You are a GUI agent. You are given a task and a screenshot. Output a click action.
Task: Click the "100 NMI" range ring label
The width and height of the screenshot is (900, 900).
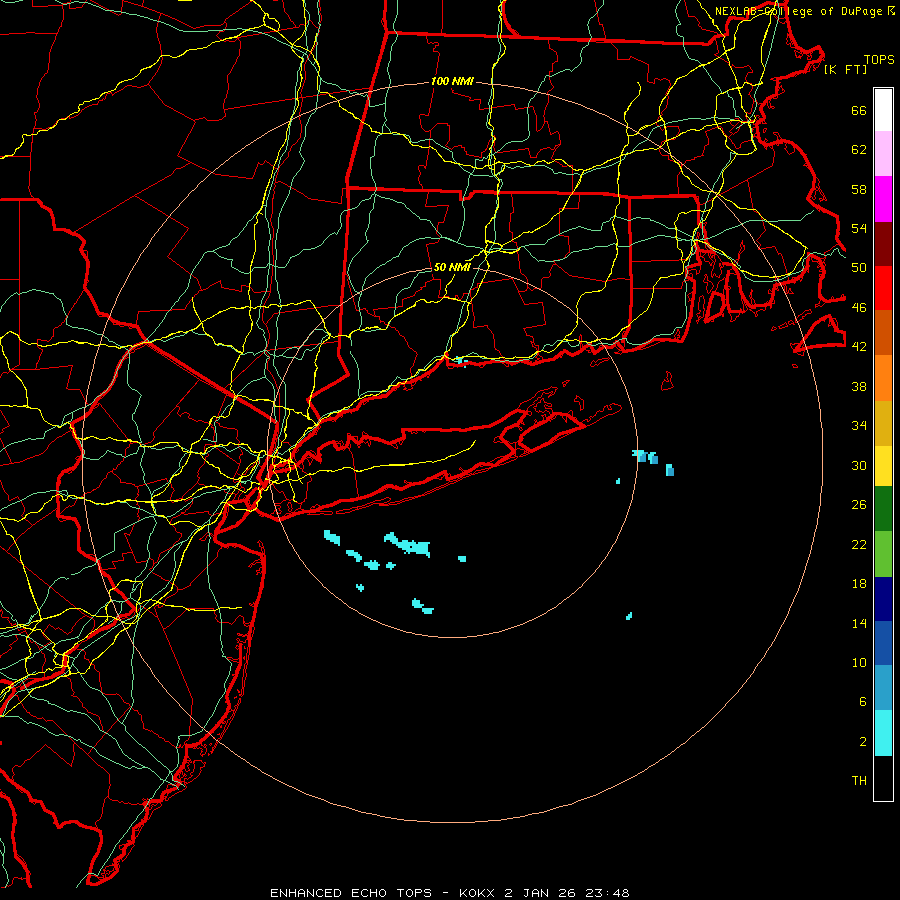click(452, 81)
